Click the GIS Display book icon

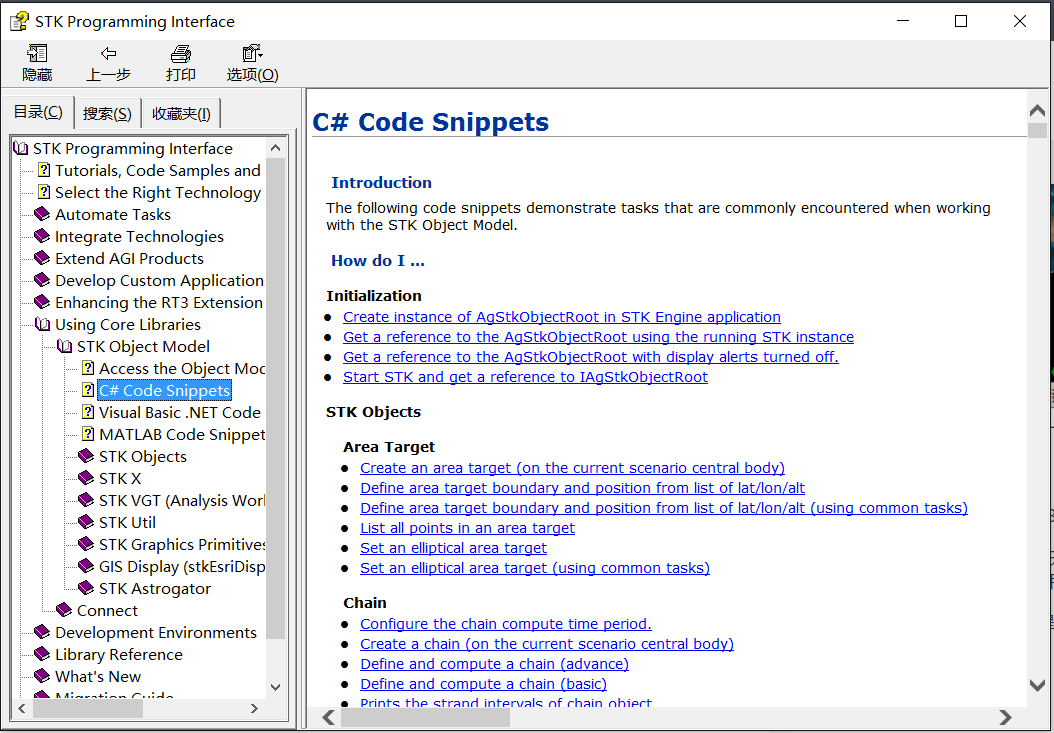86,566
